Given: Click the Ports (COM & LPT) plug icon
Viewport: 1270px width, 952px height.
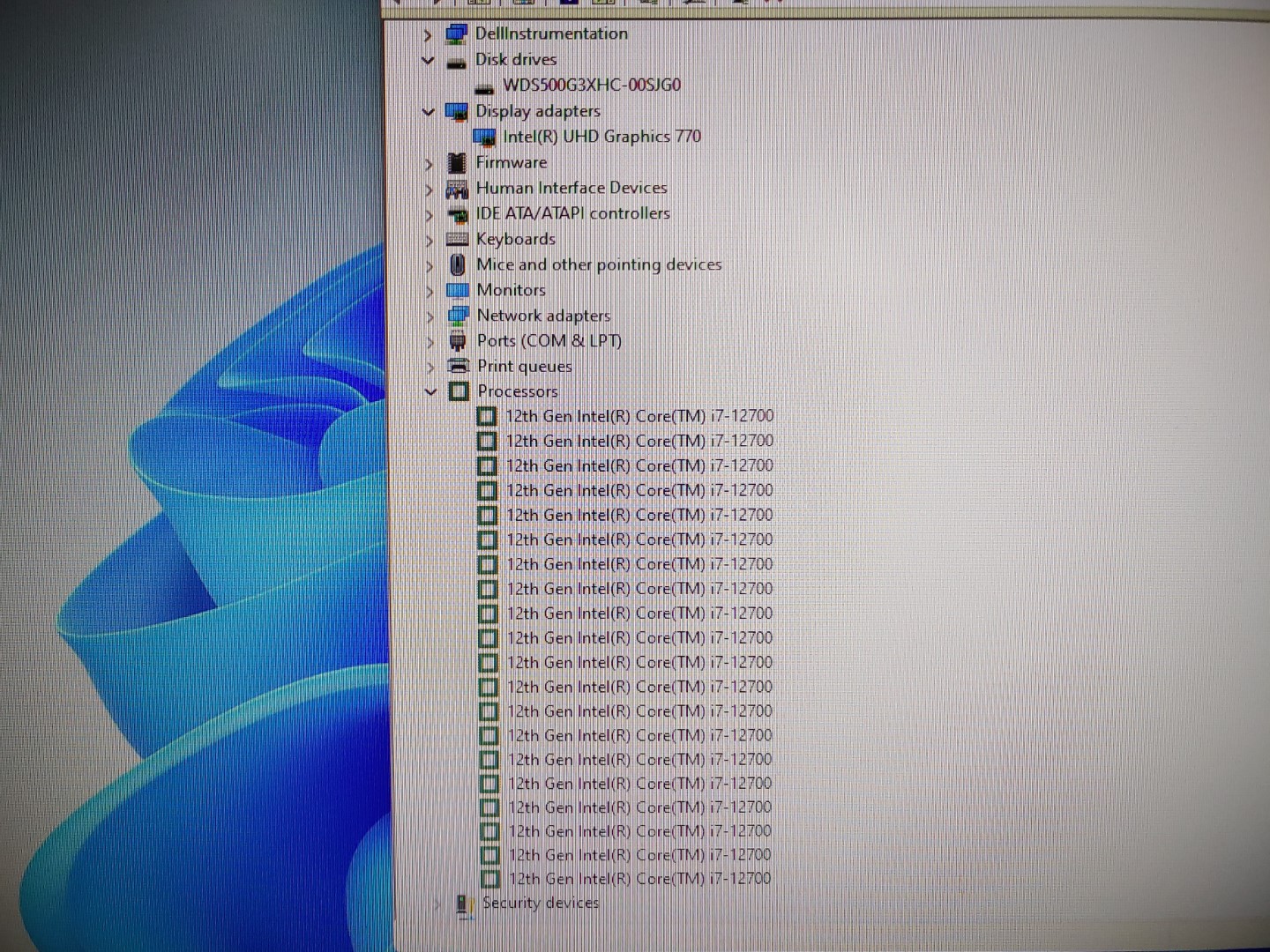Looking at the screenshot, I should pos(458,341).
